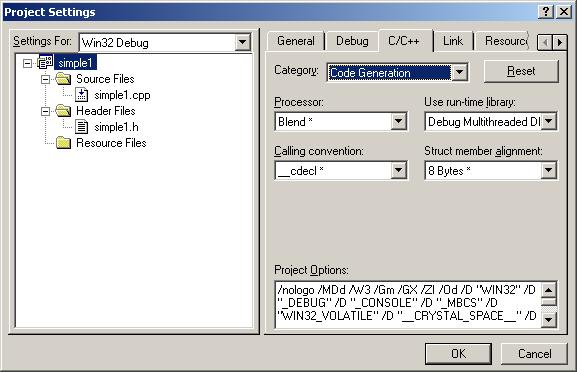Switch to the Resources tab
Screen dimensions: 577x372
click(x=503, y=41)
